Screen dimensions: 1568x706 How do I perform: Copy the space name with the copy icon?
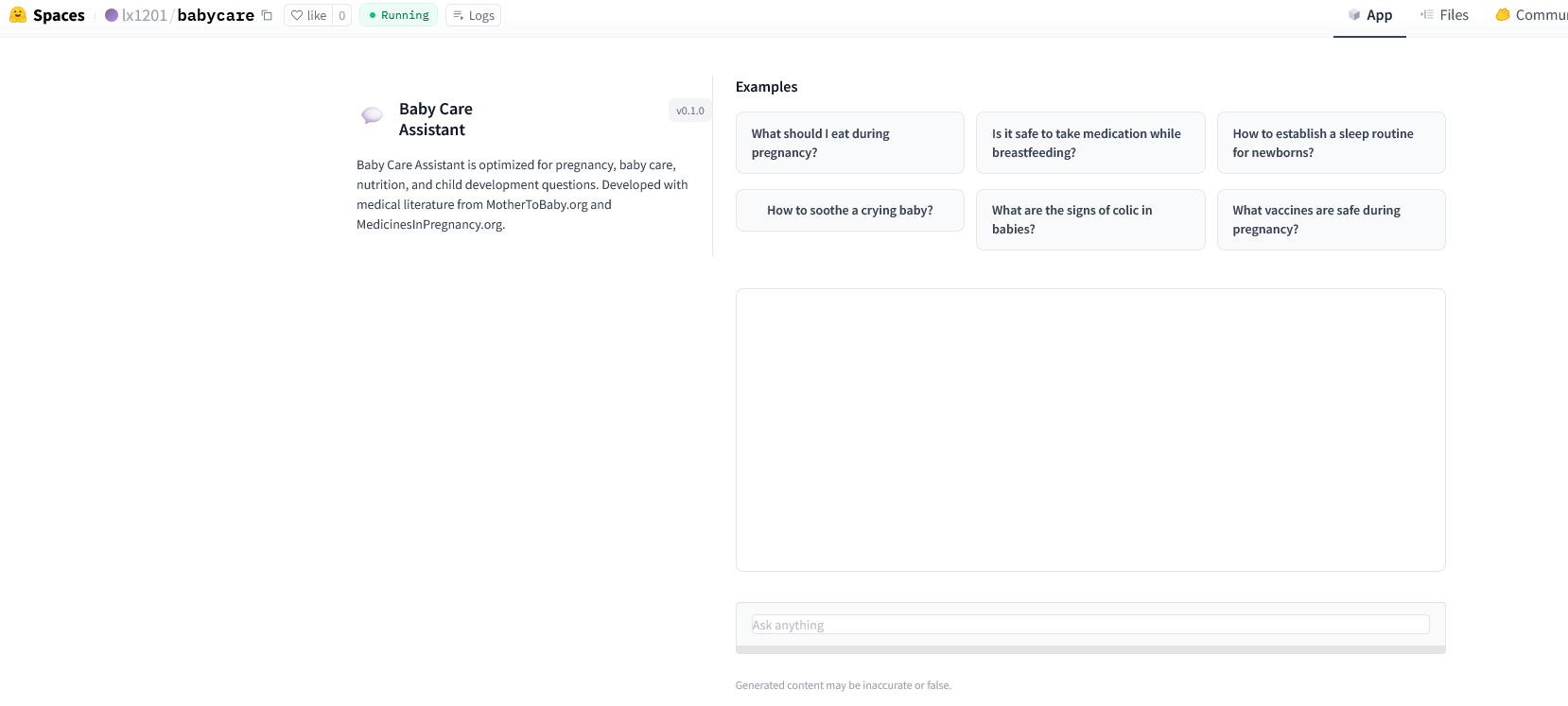coord(267,15)
